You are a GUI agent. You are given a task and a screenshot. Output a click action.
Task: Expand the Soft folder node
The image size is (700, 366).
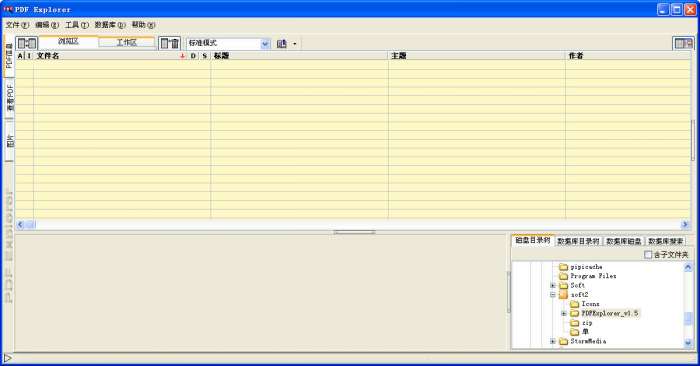553,285
